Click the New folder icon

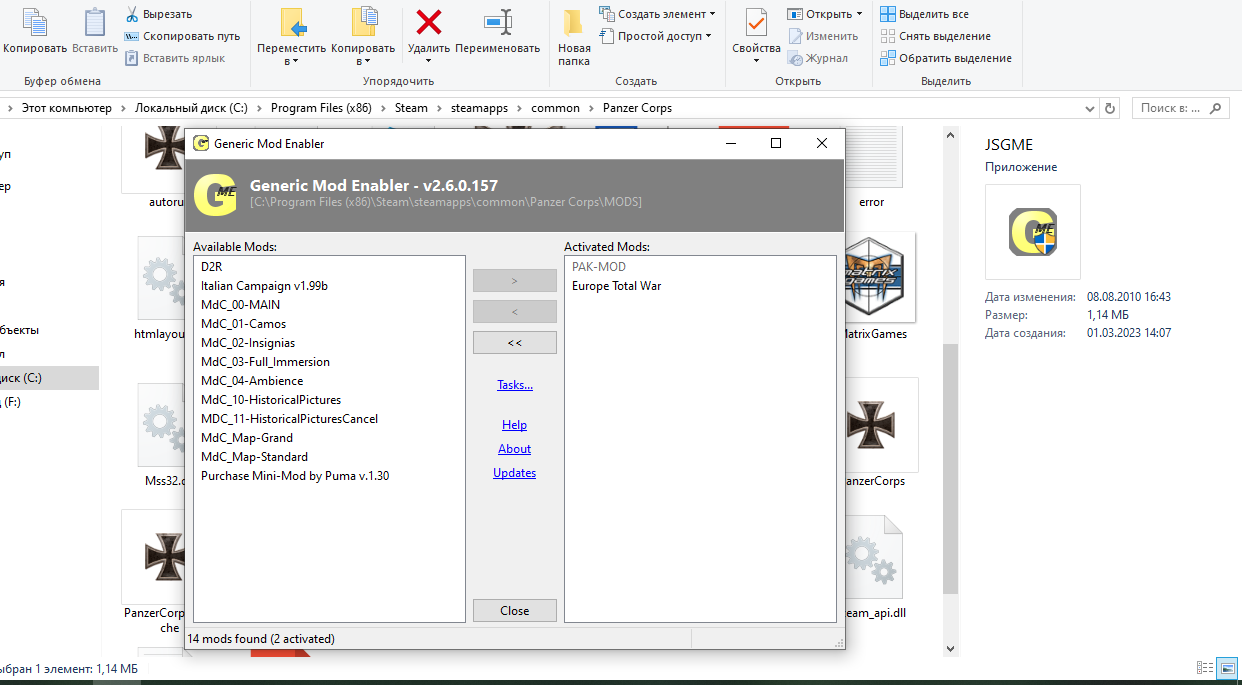pyautogui.click(x=573, y=23)
